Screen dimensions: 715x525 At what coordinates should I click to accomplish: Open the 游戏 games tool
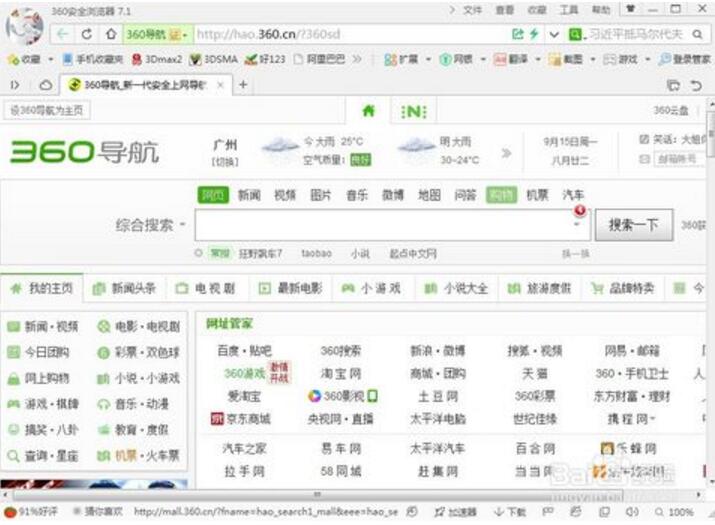point(620,59)
